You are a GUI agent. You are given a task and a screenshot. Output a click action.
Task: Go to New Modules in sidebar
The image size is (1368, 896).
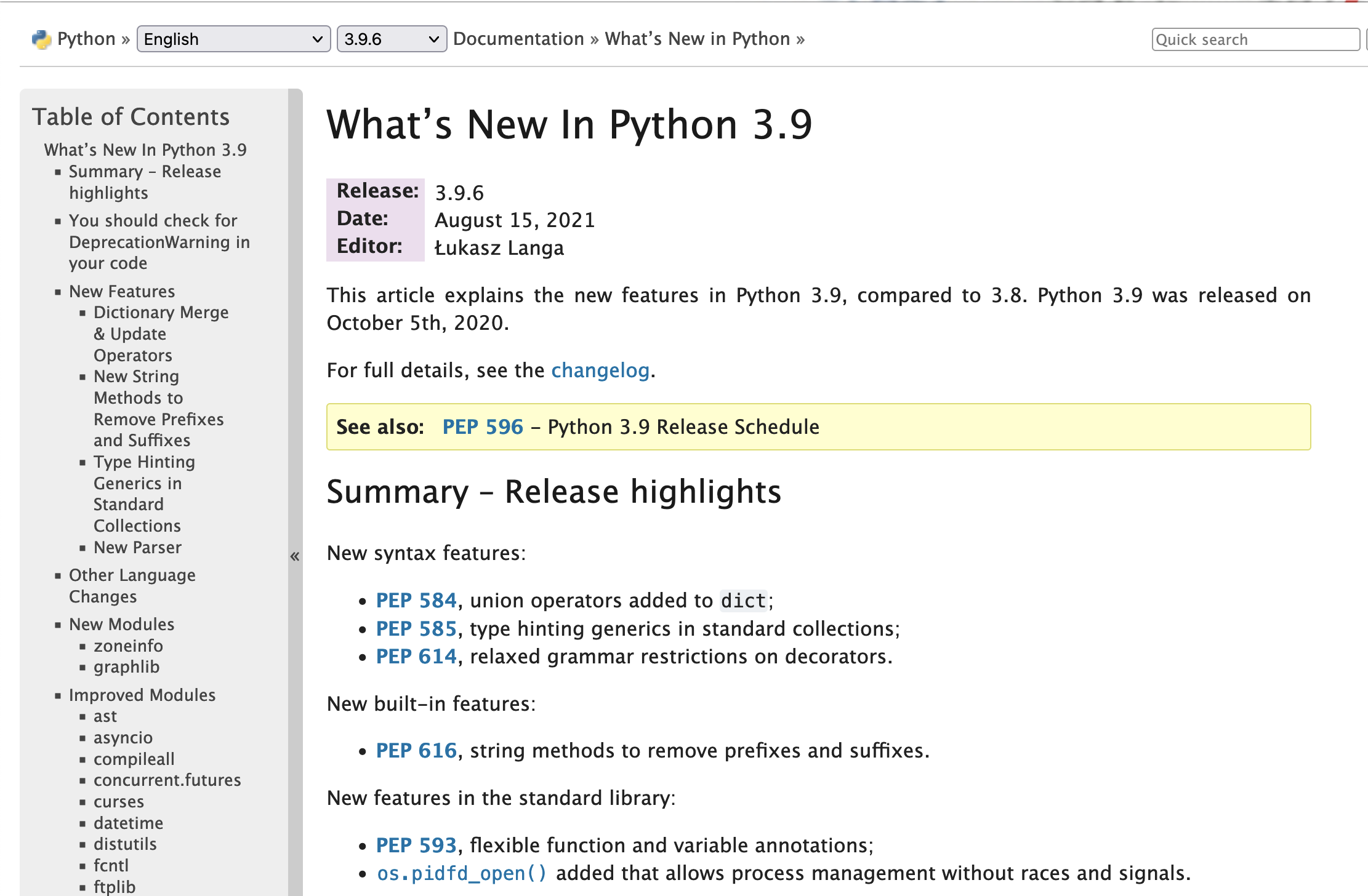pyautogui.click(x=121, y=625)
